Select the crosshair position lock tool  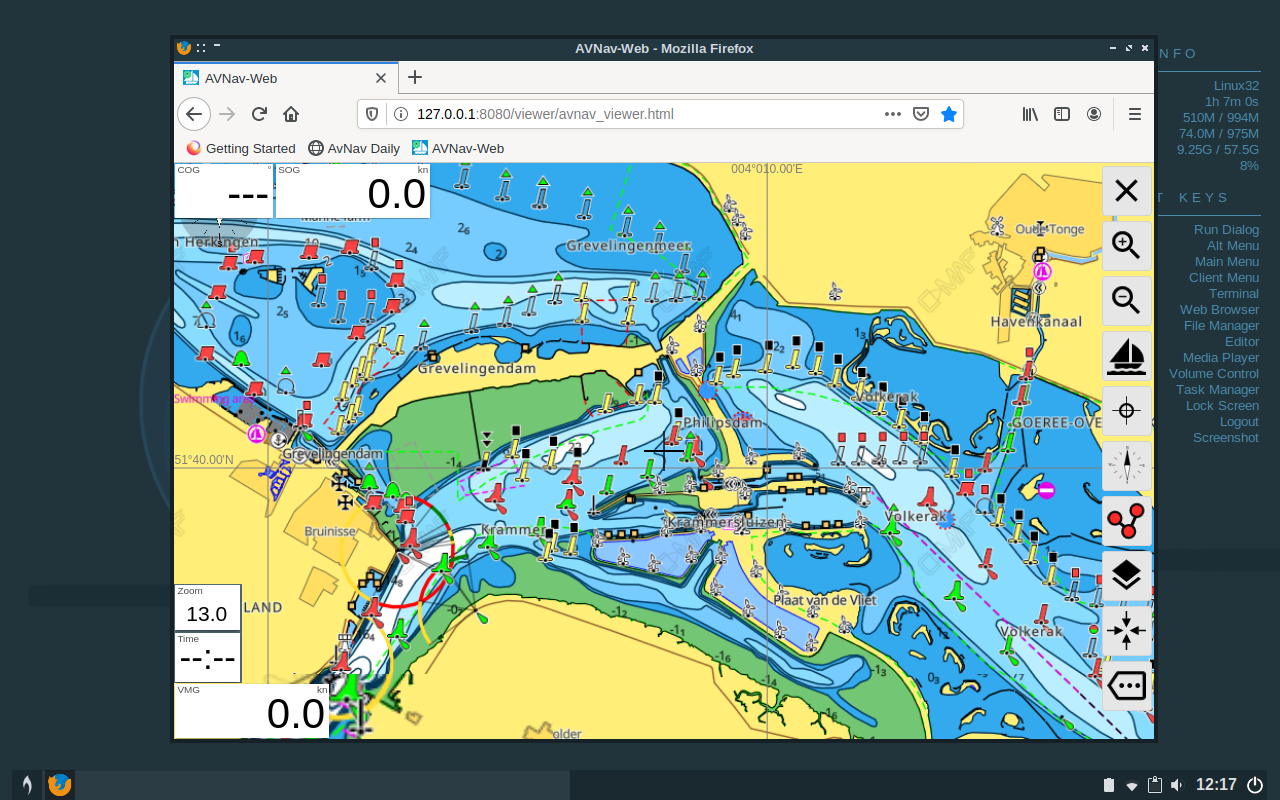(x=1126, y=411)
